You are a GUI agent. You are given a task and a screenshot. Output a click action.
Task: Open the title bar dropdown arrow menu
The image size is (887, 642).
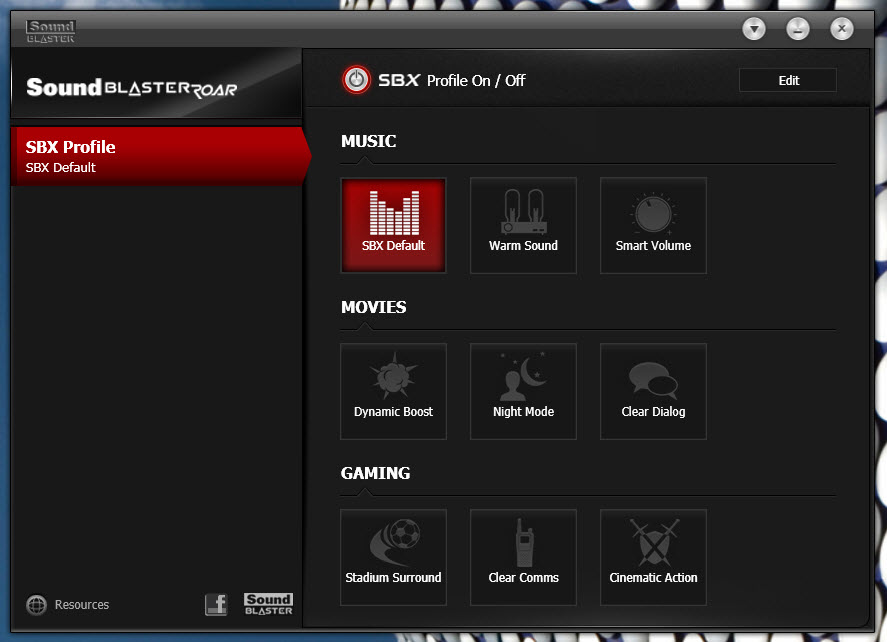pyautogui.click(x=754, y=28)
